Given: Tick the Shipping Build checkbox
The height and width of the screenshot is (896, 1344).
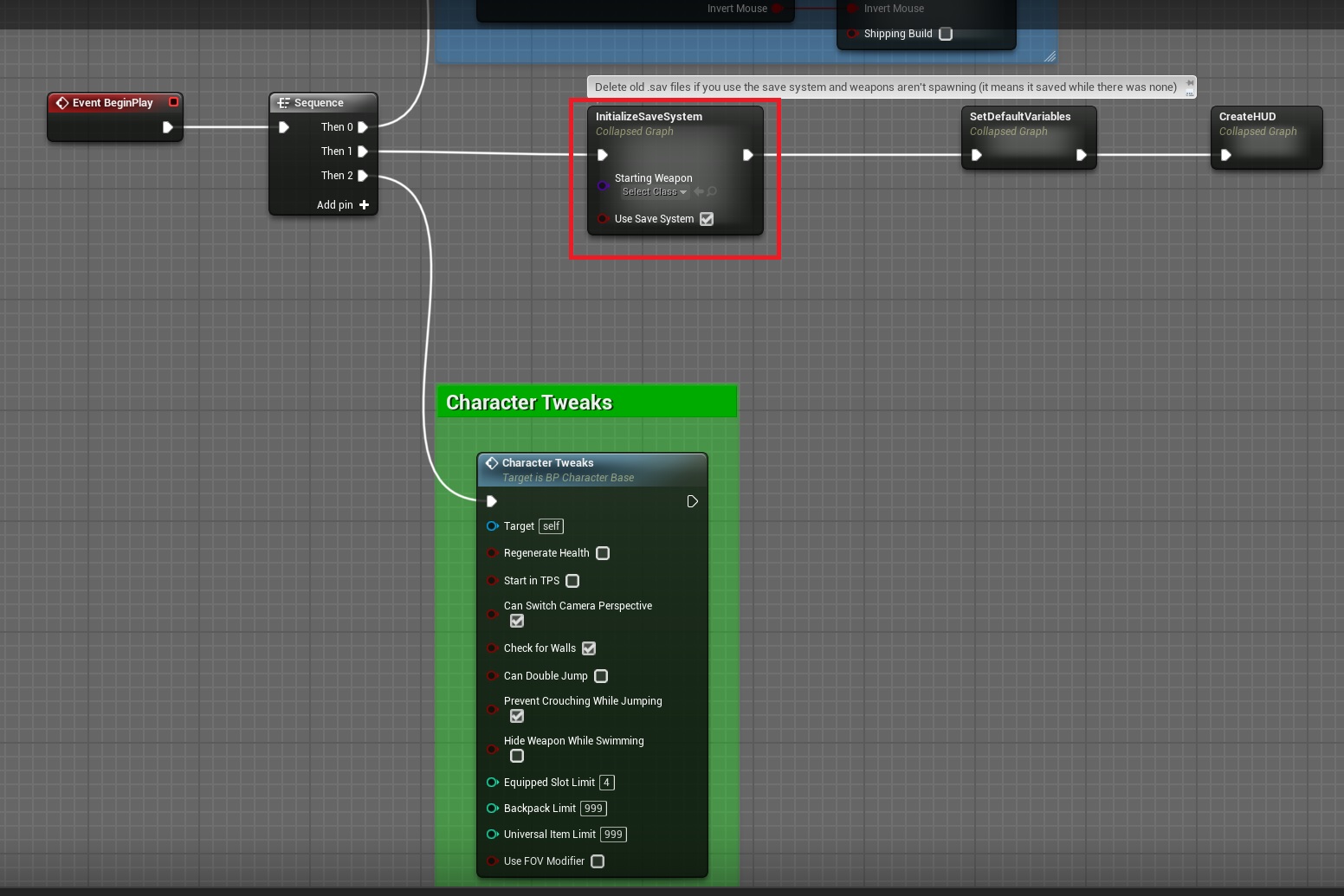Looking at the screenshot, I should click(x=946, y=34).
